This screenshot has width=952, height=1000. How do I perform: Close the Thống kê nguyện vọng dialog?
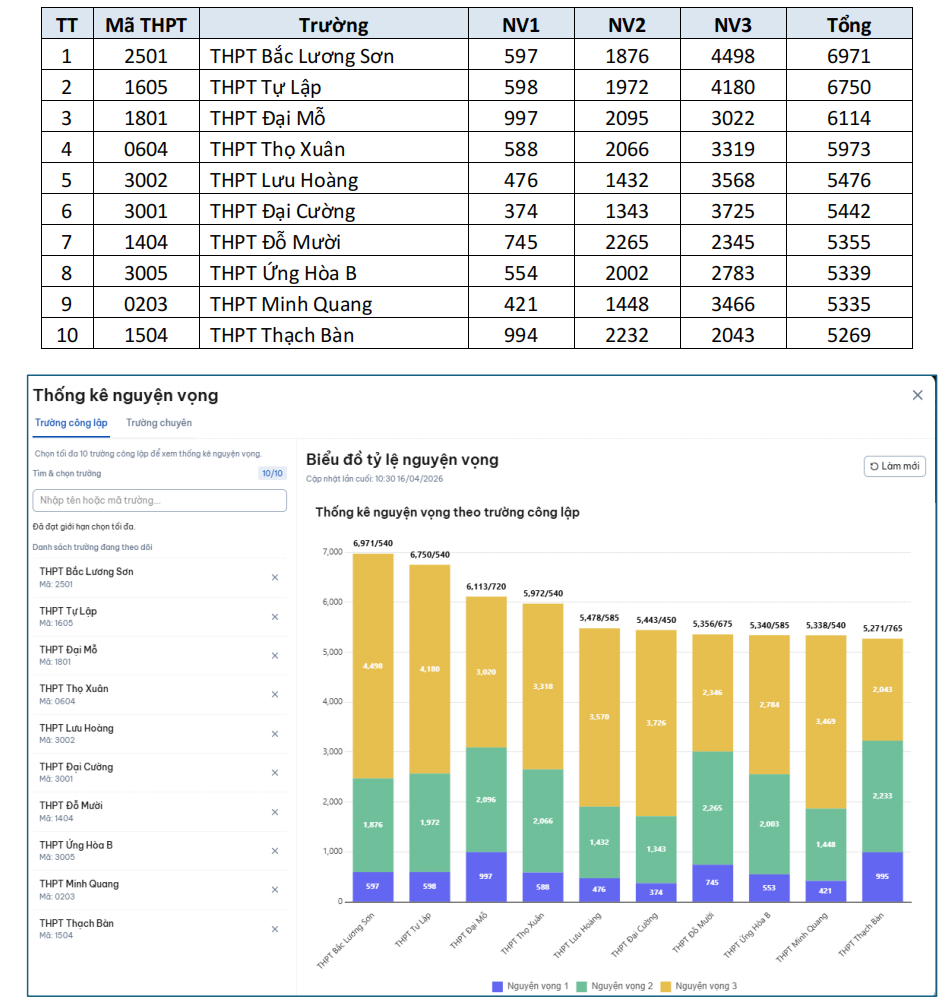coord(917,395)
